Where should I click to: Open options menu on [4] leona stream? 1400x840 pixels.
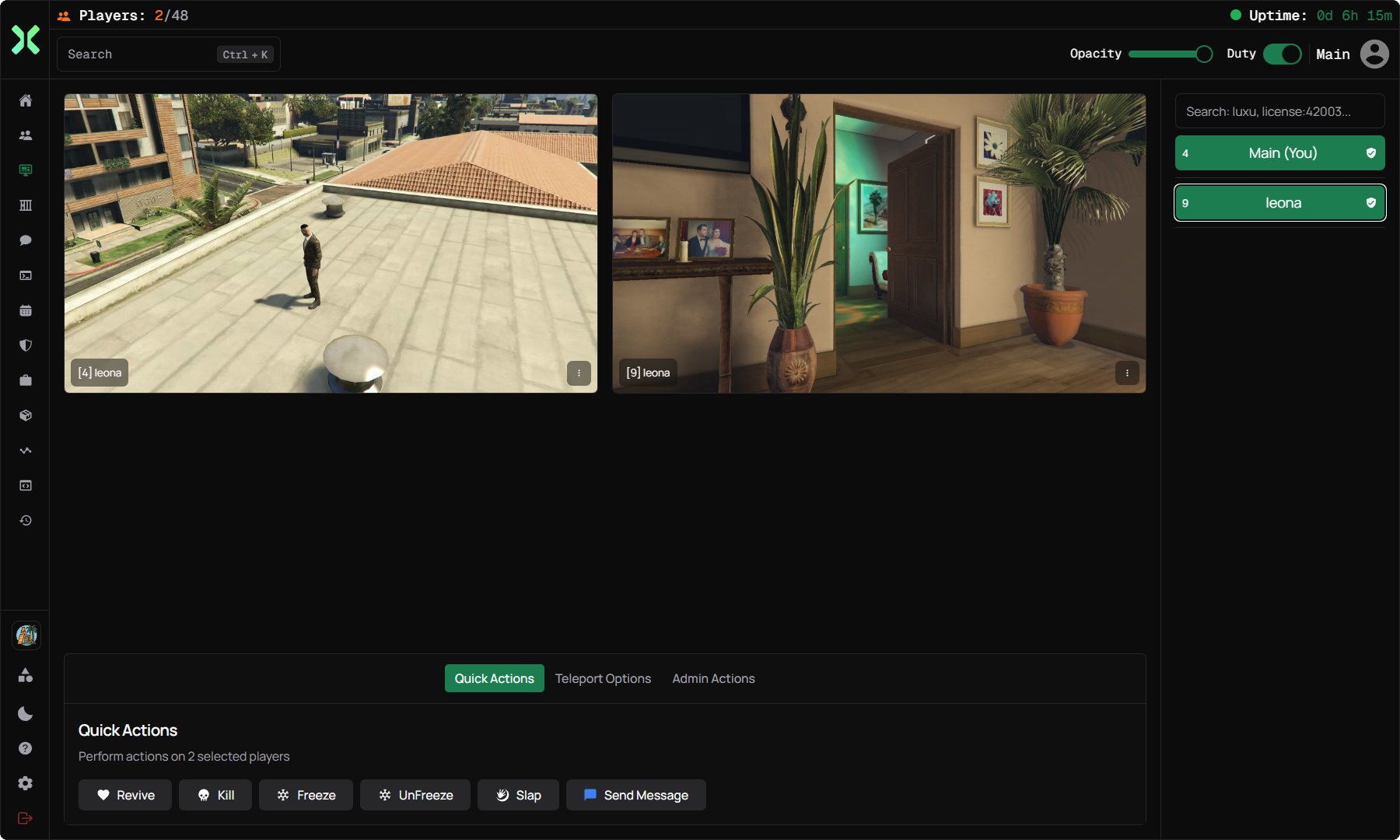[579, 373]
